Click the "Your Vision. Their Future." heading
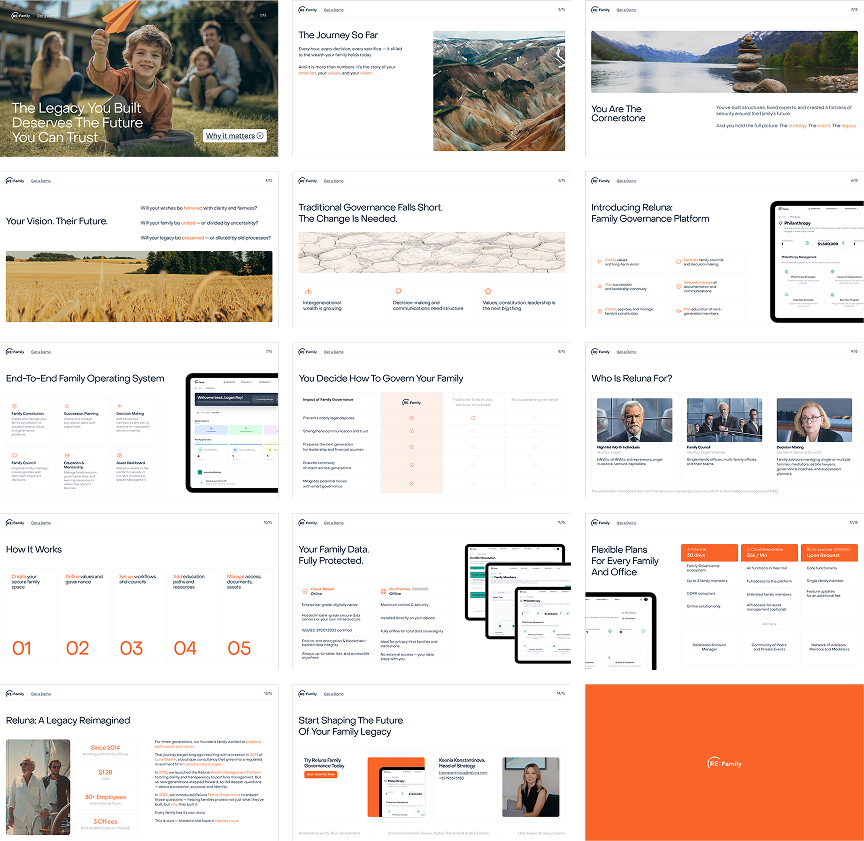 57,221
